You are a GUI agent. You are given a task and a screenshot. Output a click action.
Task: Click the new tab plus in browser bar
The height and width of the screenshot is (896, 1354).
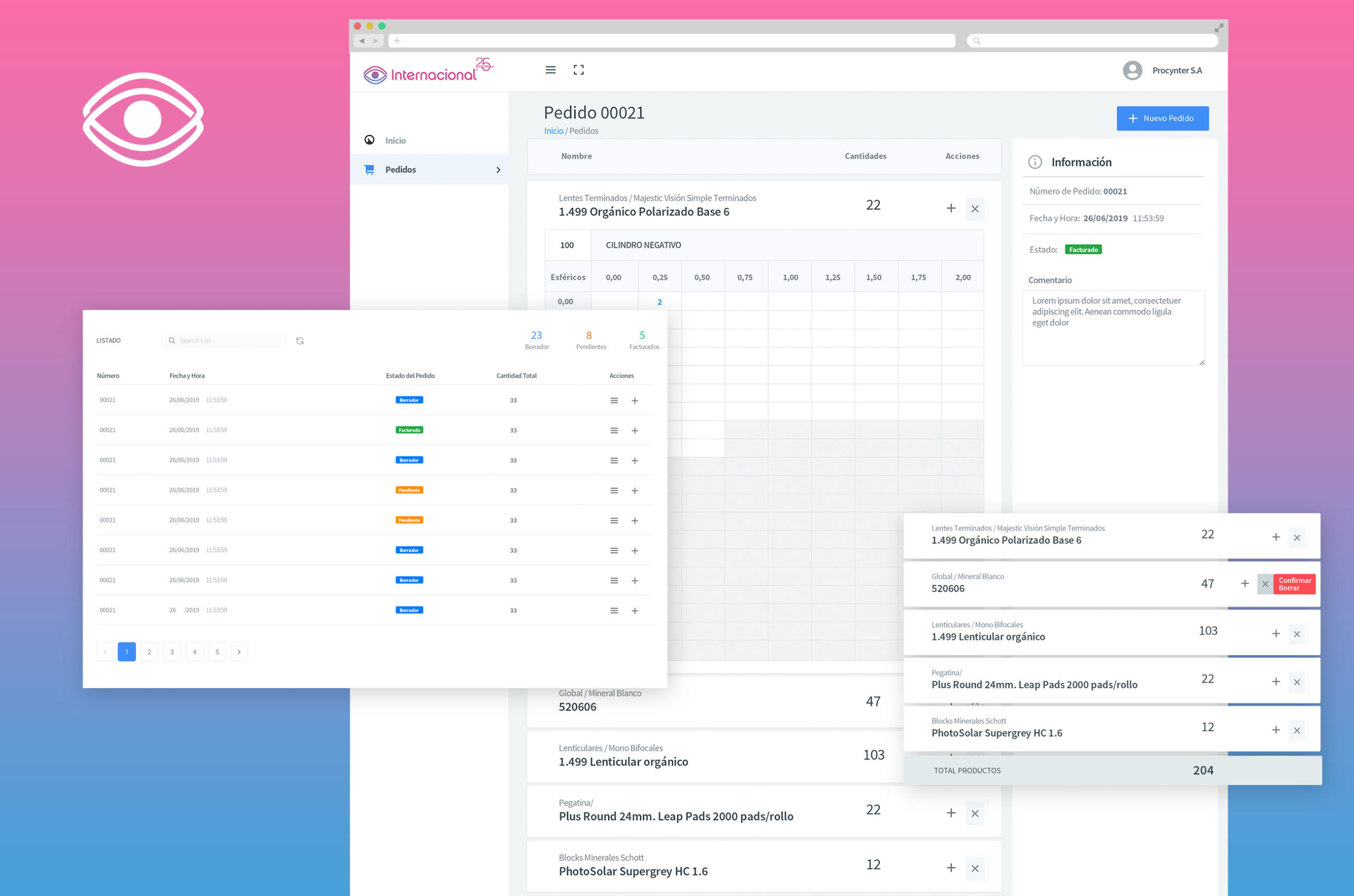pos(397,41)
